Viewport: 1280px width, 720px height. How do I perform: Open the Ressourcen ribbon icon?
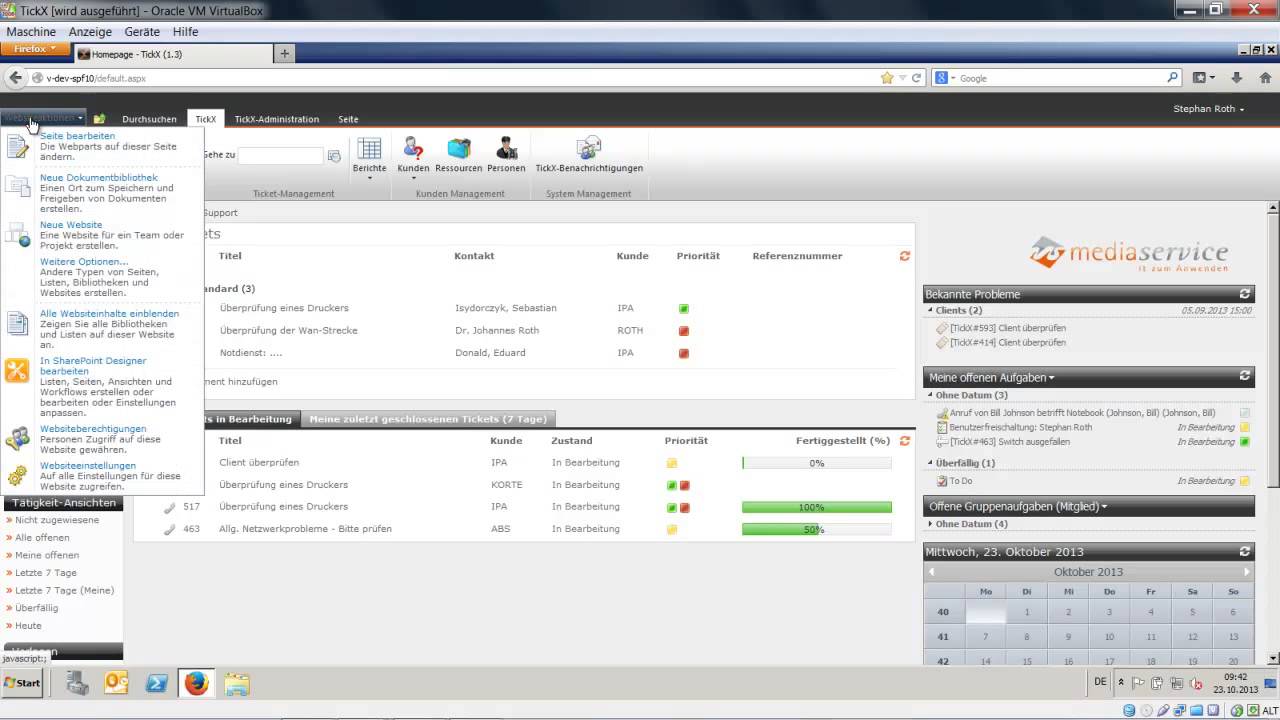459,149
